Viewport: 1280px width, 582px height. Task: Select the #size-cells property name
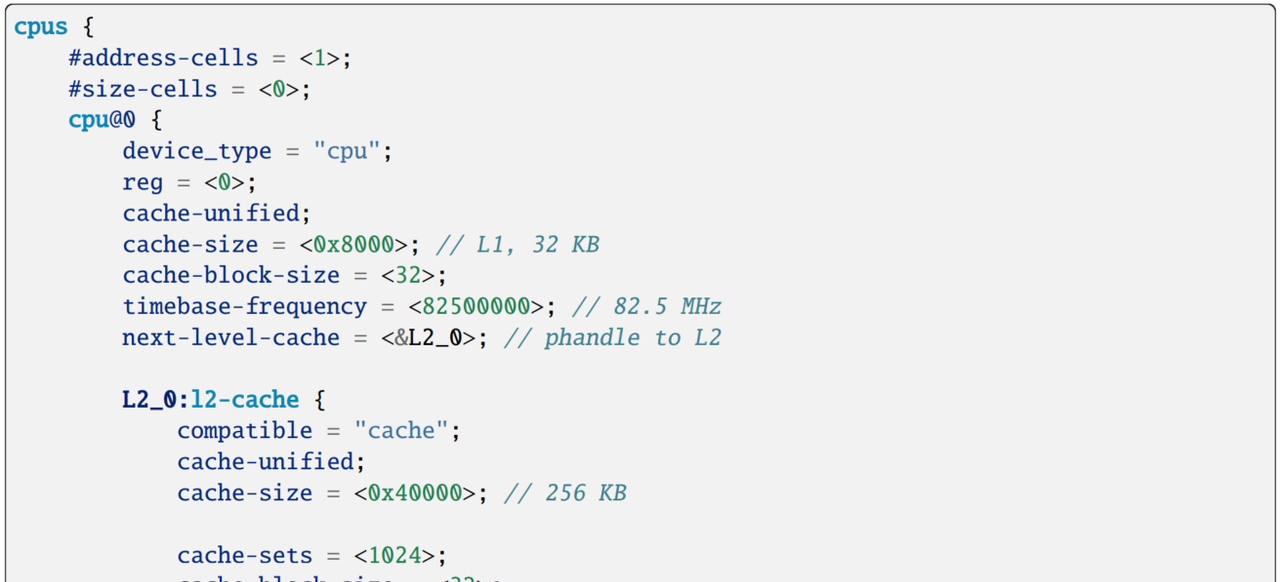[x=142, y=89]
